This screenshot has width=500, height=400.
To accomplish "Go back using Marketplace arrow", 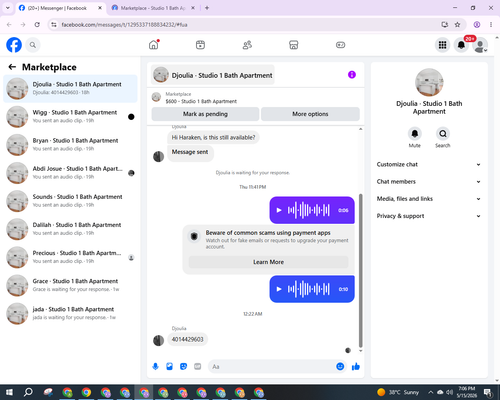I will point(12,67).
